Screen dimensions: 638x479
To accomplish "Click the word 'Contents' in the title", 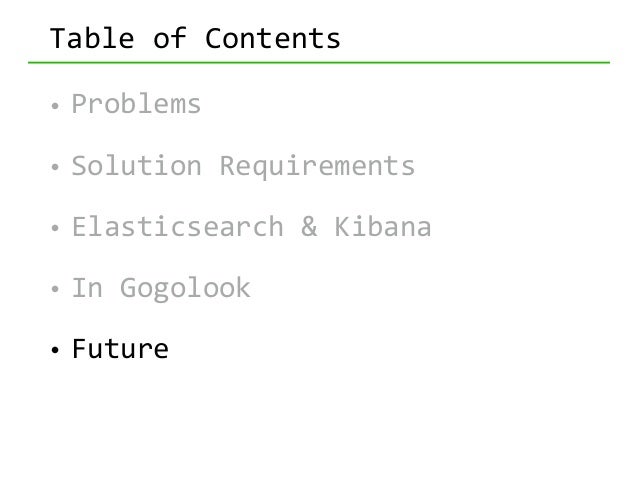I will pos(273,39).
